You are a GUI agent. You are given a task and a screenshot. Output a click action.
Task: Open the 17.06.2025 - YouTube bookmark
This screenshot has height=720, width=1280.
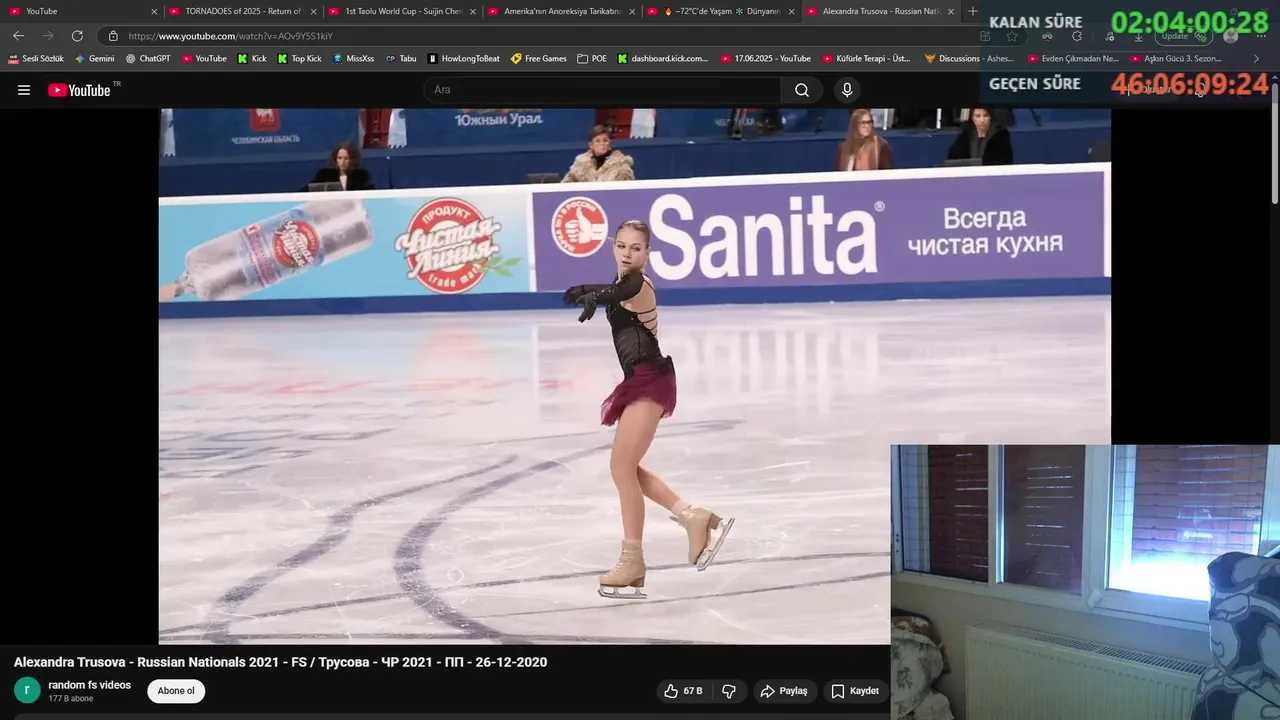[766, 59]
